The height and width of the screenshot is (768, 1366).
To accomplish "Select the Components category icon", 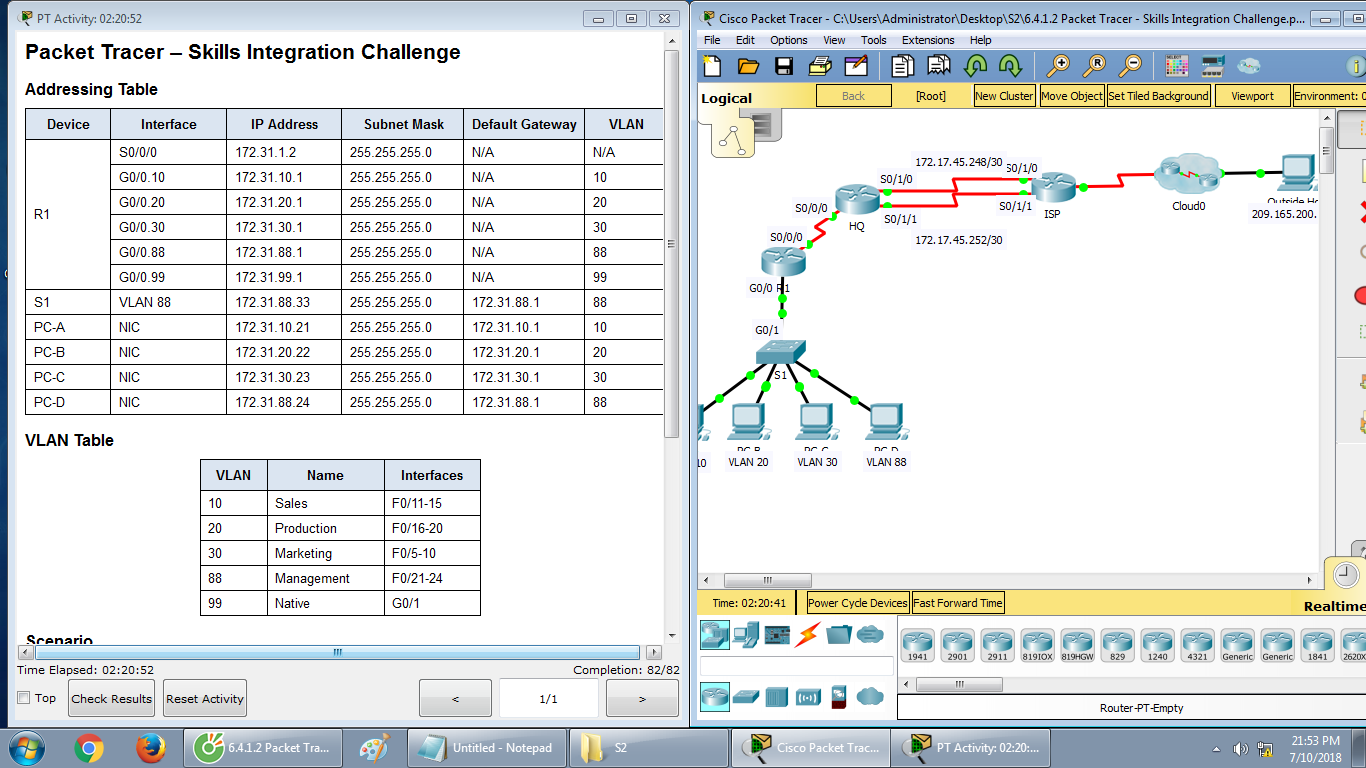I will click(777, 634).
